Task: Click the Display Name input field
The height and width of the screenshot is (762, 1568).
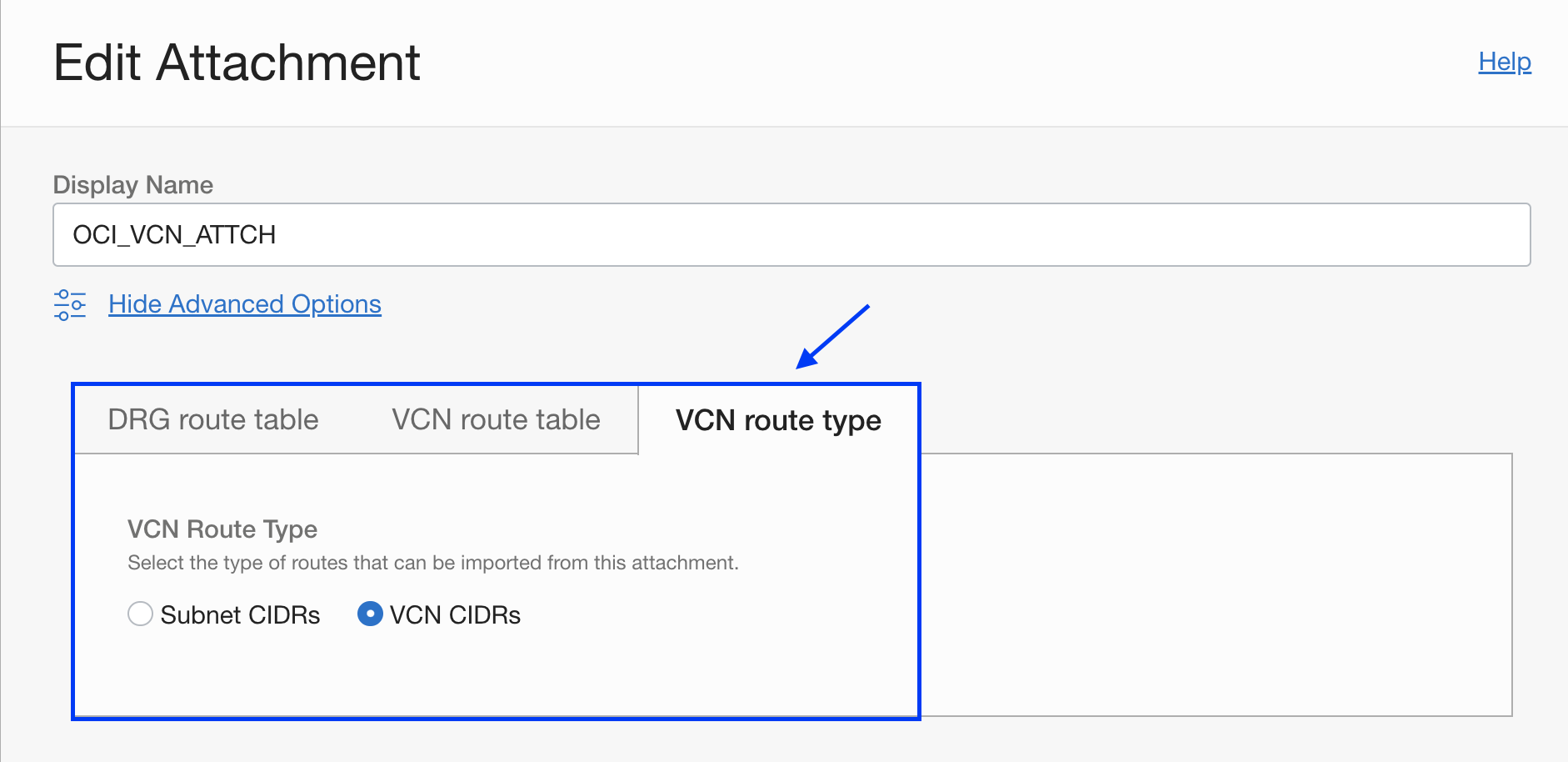Action: (790, 234)
